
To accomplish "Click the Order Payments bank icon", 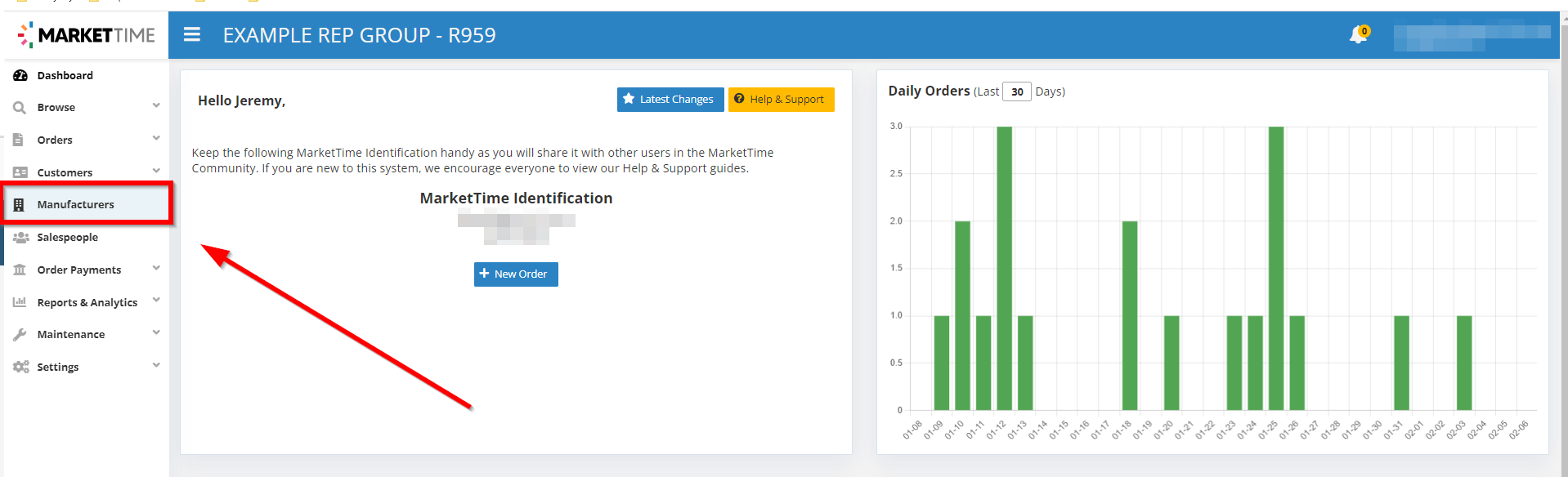I will pyautogui.click(x=20, y=270).
